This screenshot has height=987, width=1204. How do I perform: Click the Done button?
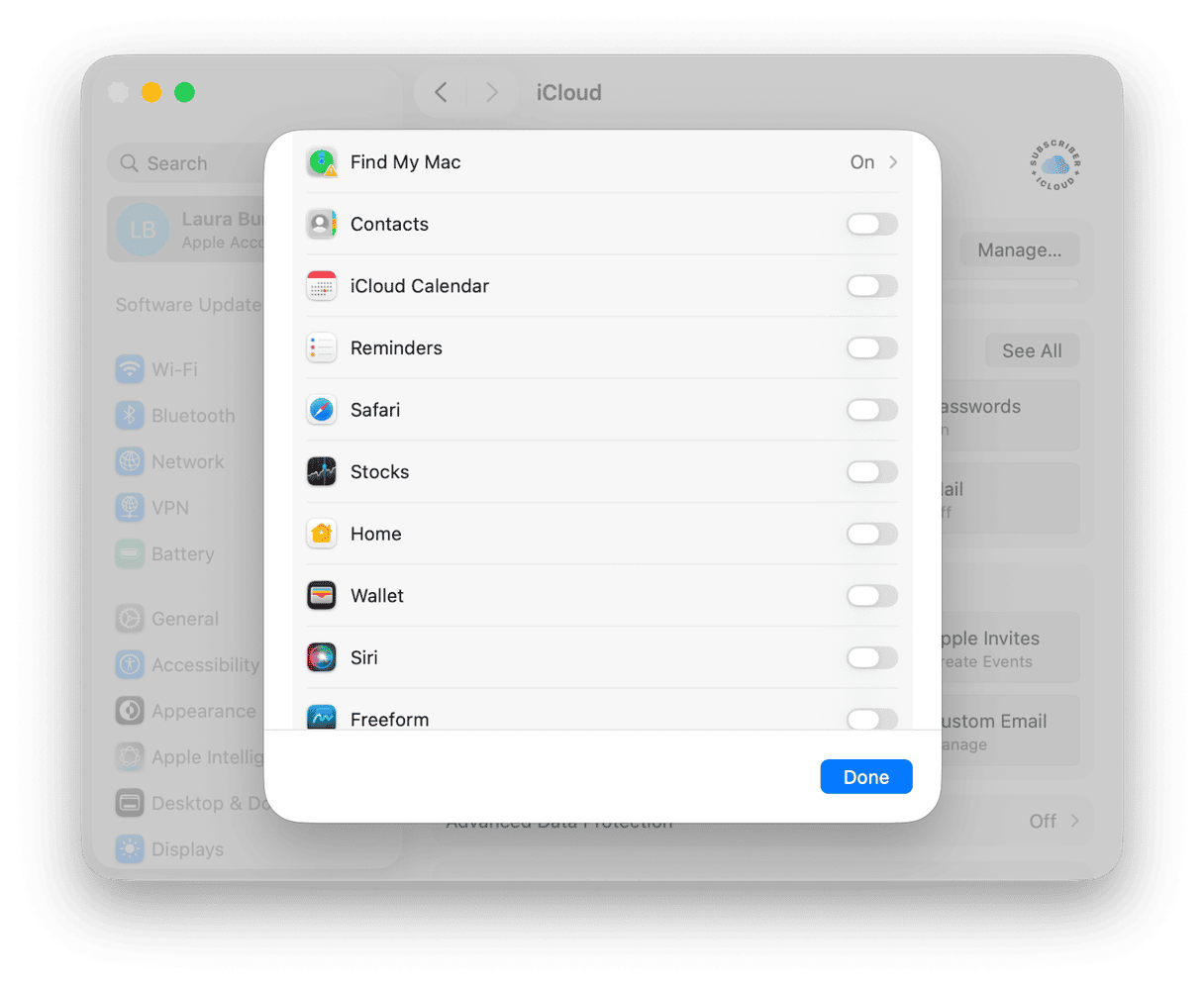[x=866, y=777]
